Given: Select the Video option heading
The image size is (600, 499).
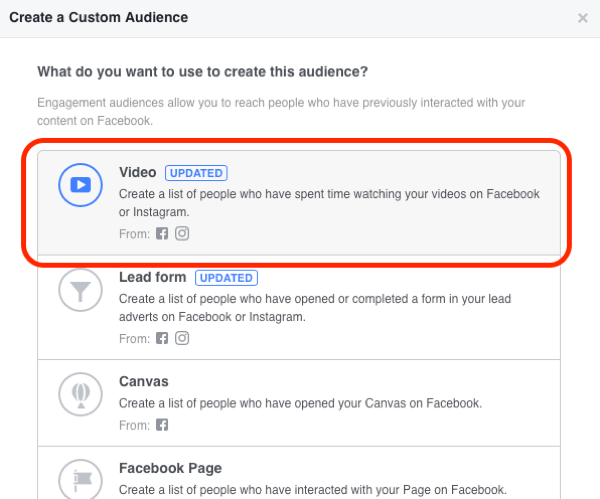Looking at the screenshot, I should coord(138,173).
